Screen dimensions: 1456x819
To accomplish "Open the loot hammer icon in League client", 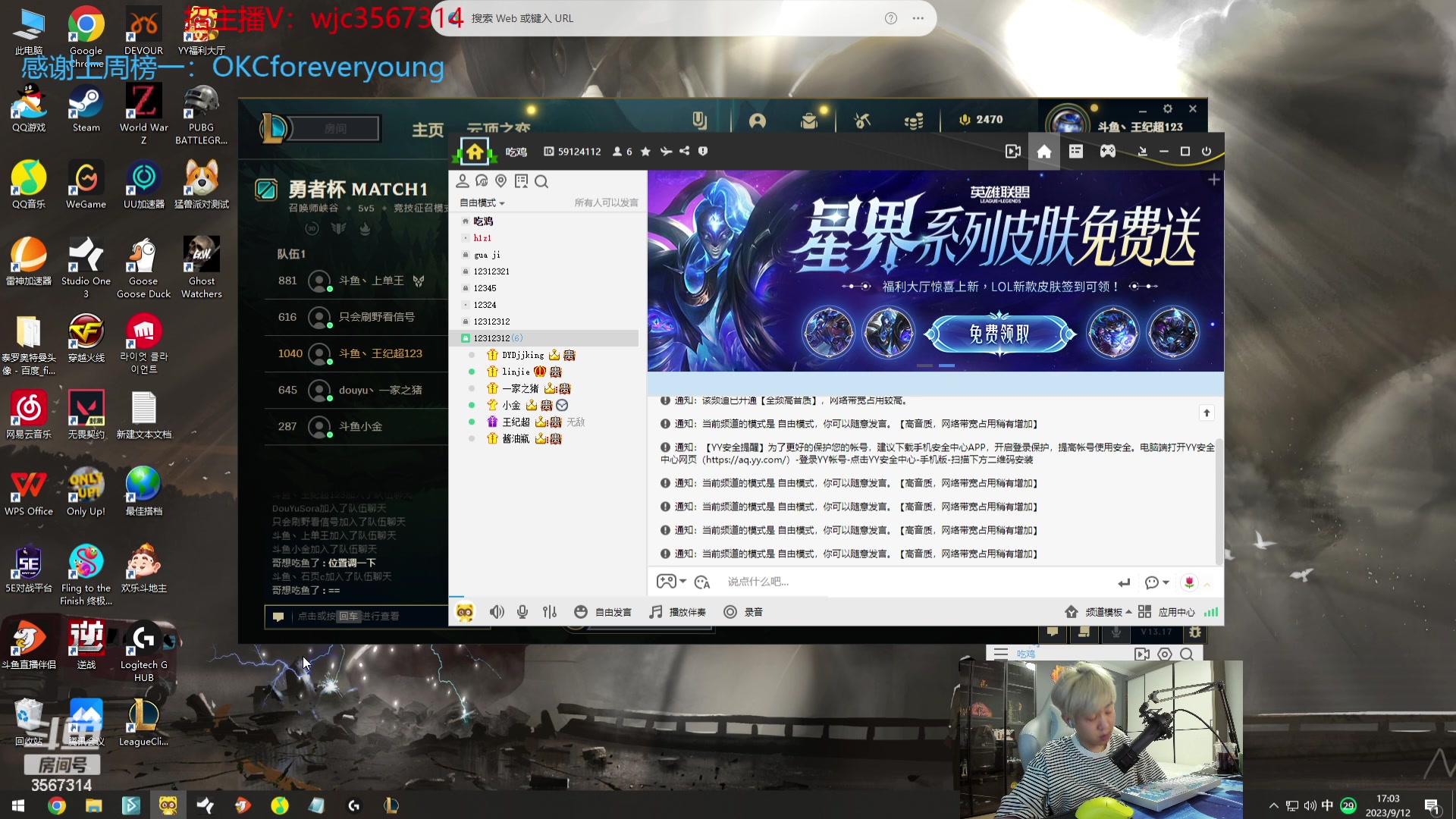I will tap(862, 121).
